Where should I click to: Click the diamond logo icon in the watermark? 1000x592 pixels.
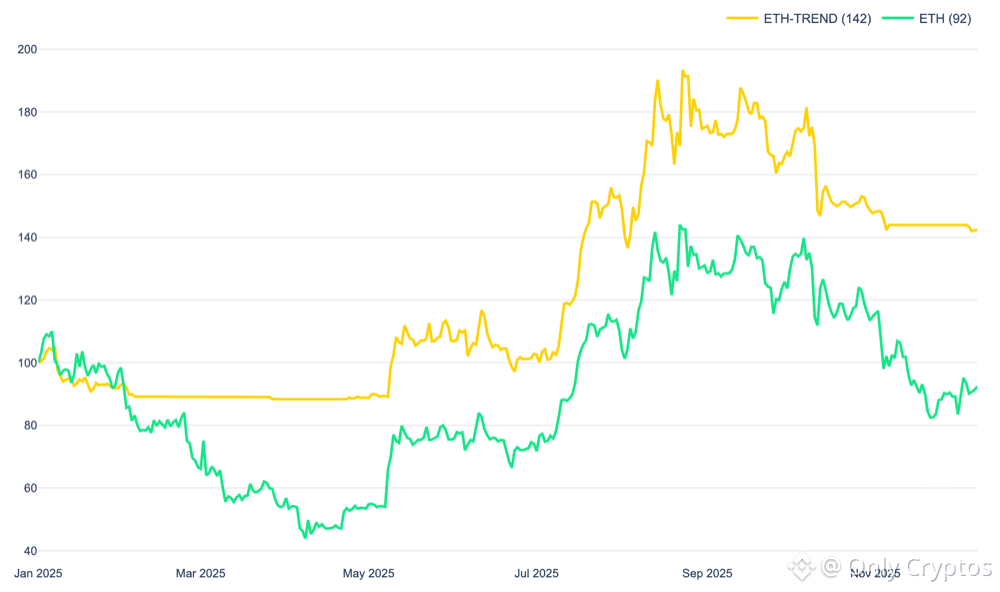coord(800,568)
